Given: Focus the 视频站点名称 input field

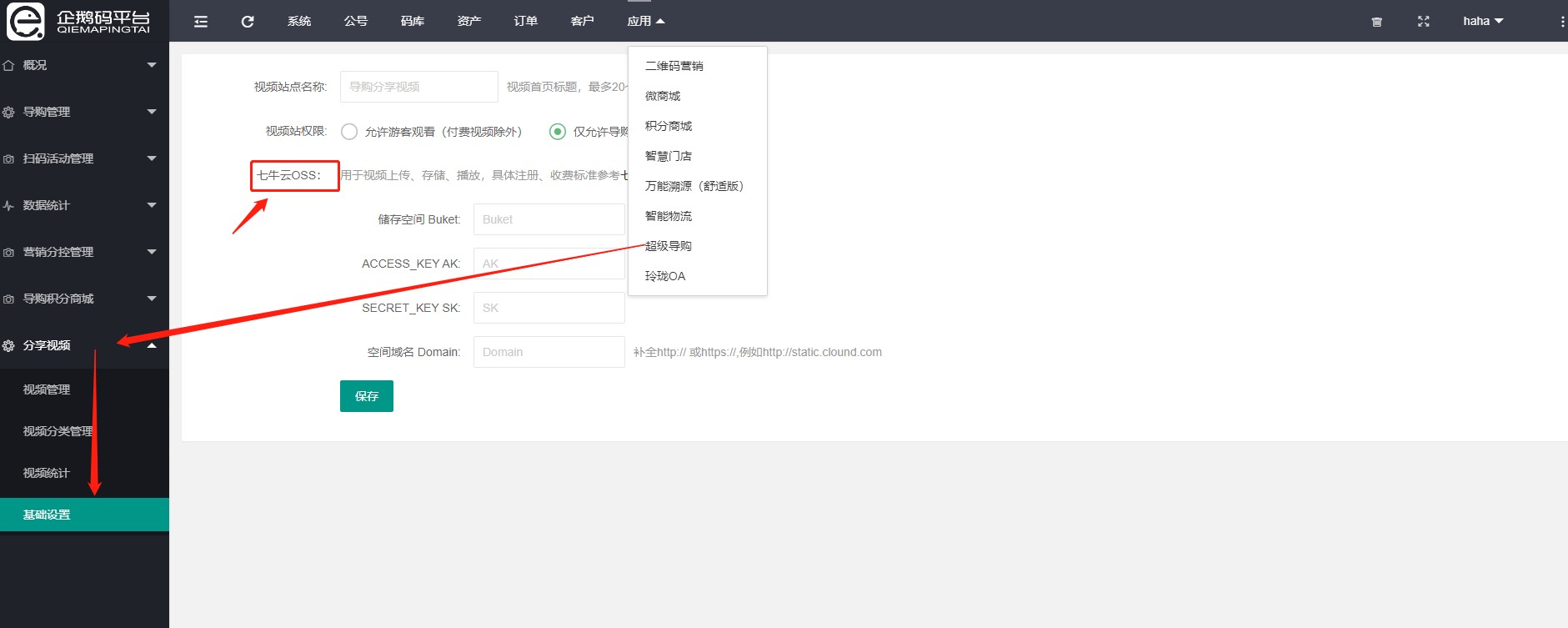Looking at the screenshot, I should pyautogui.click(x=419, y=87).
